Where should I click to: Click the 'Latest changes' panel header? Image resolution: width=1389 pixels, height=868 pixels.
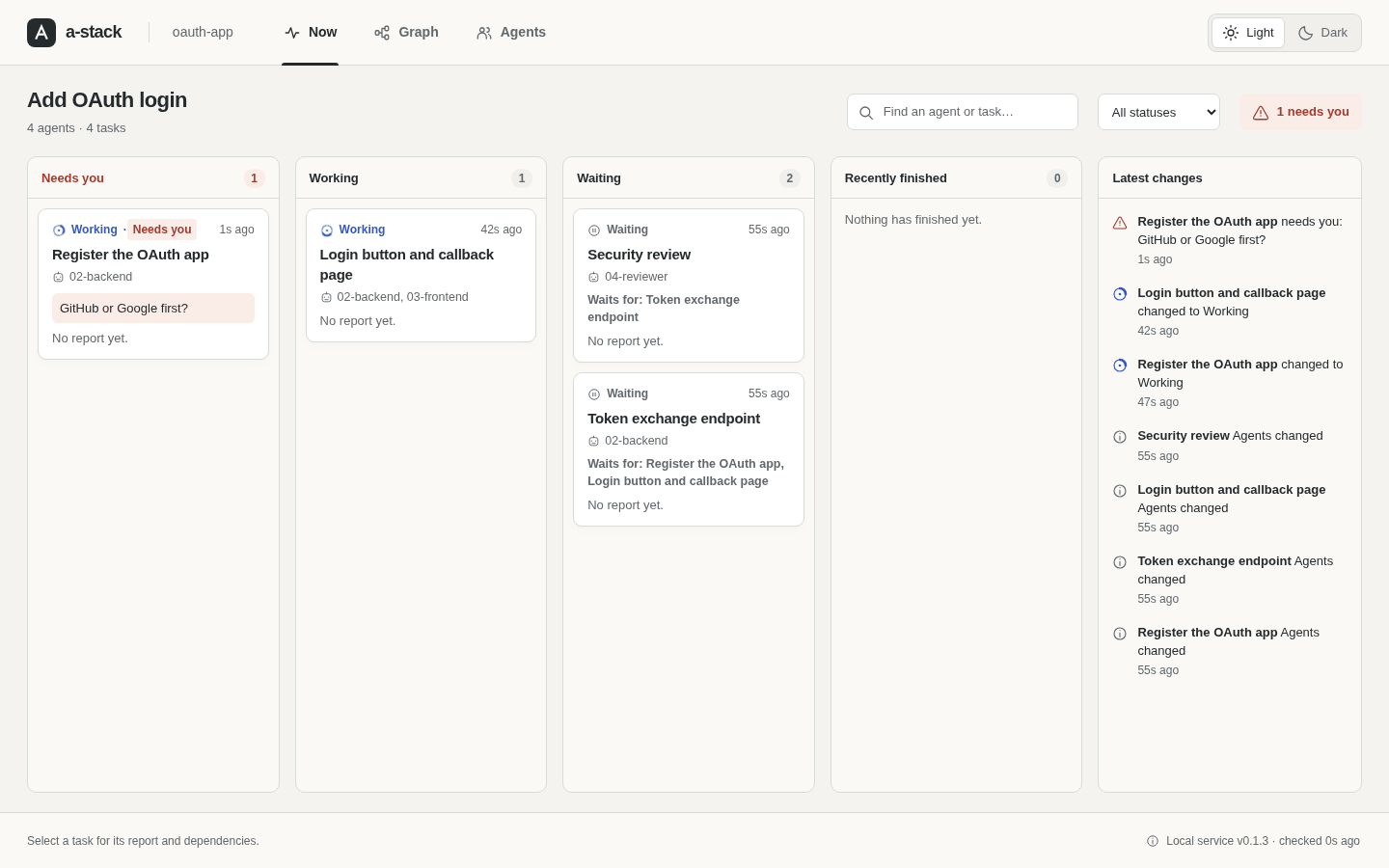1230,178
